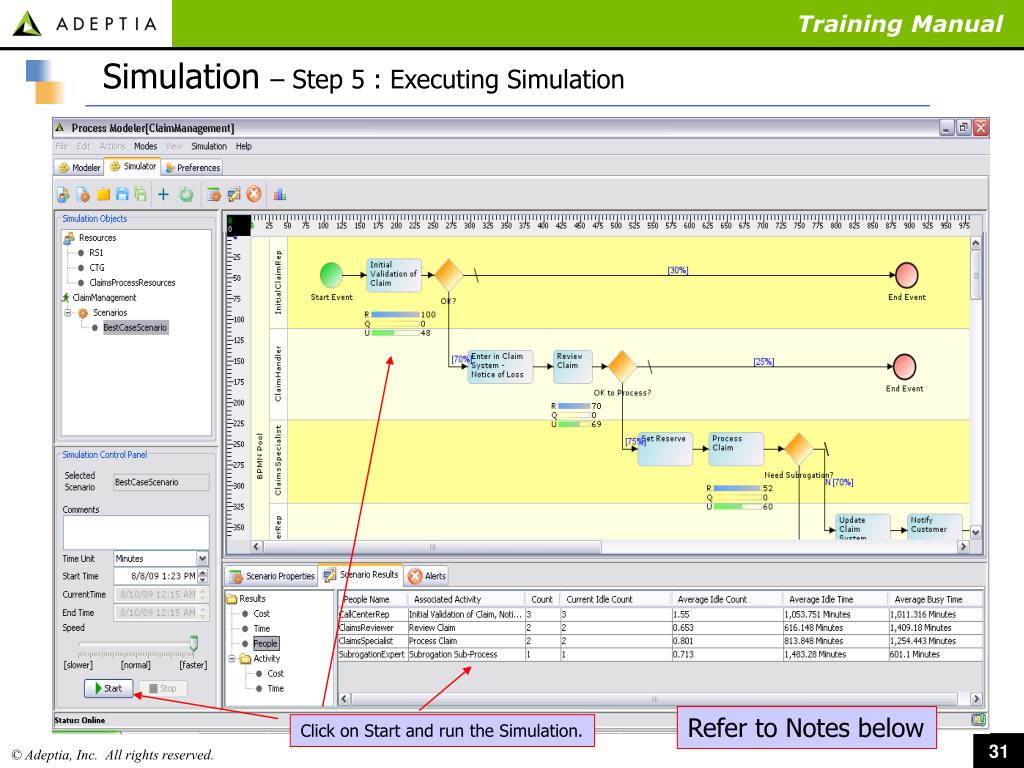Collapse the Scenarios tree node
The image size is (1024, 768).
click(67, 313)
